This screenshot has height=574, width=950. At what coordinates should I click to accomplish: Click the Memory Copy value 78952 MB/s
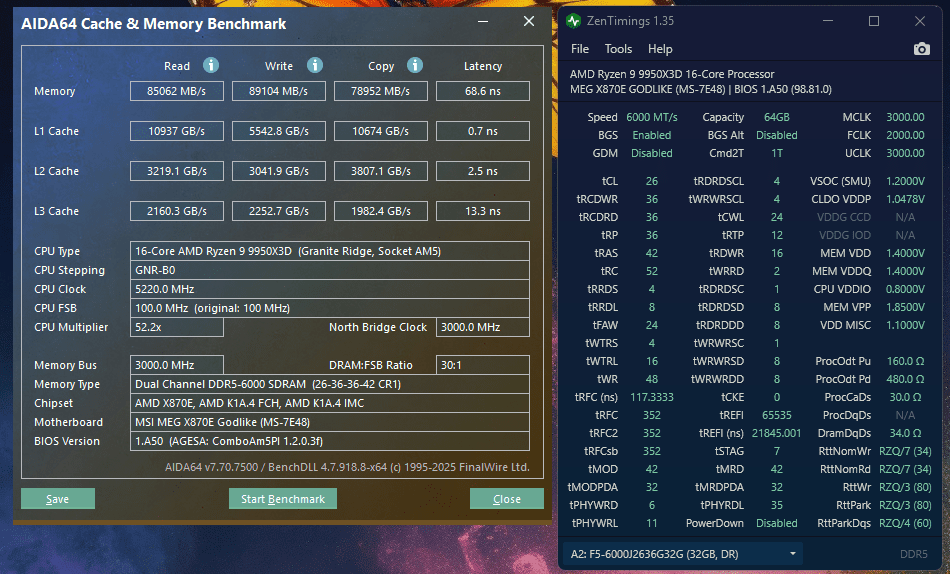tap(380, 91)
